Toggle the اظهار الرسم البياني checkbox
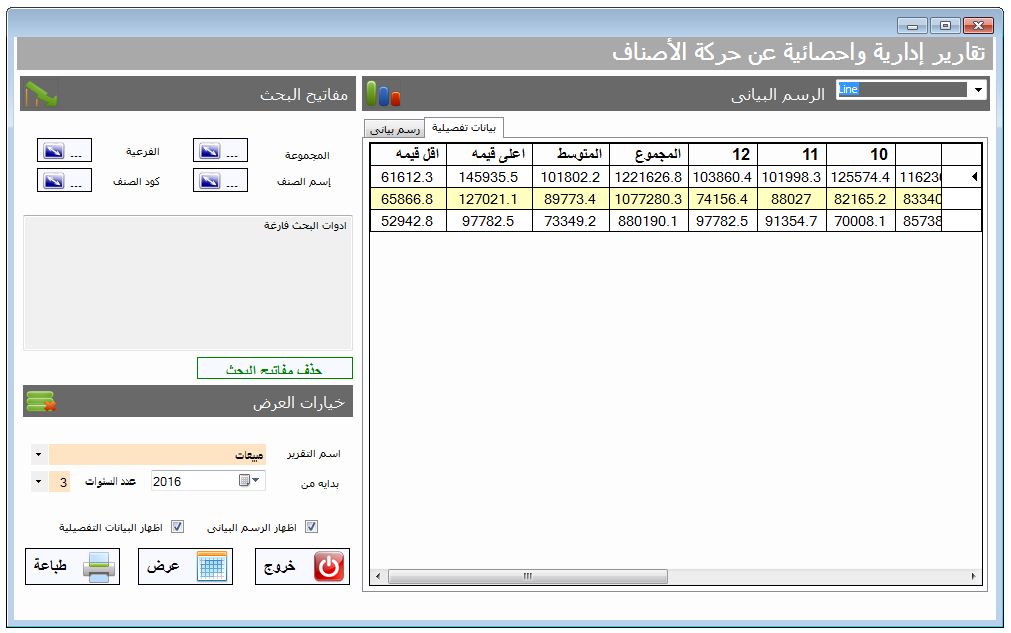This screenshot has height=633, width=1011. (311, 527)
